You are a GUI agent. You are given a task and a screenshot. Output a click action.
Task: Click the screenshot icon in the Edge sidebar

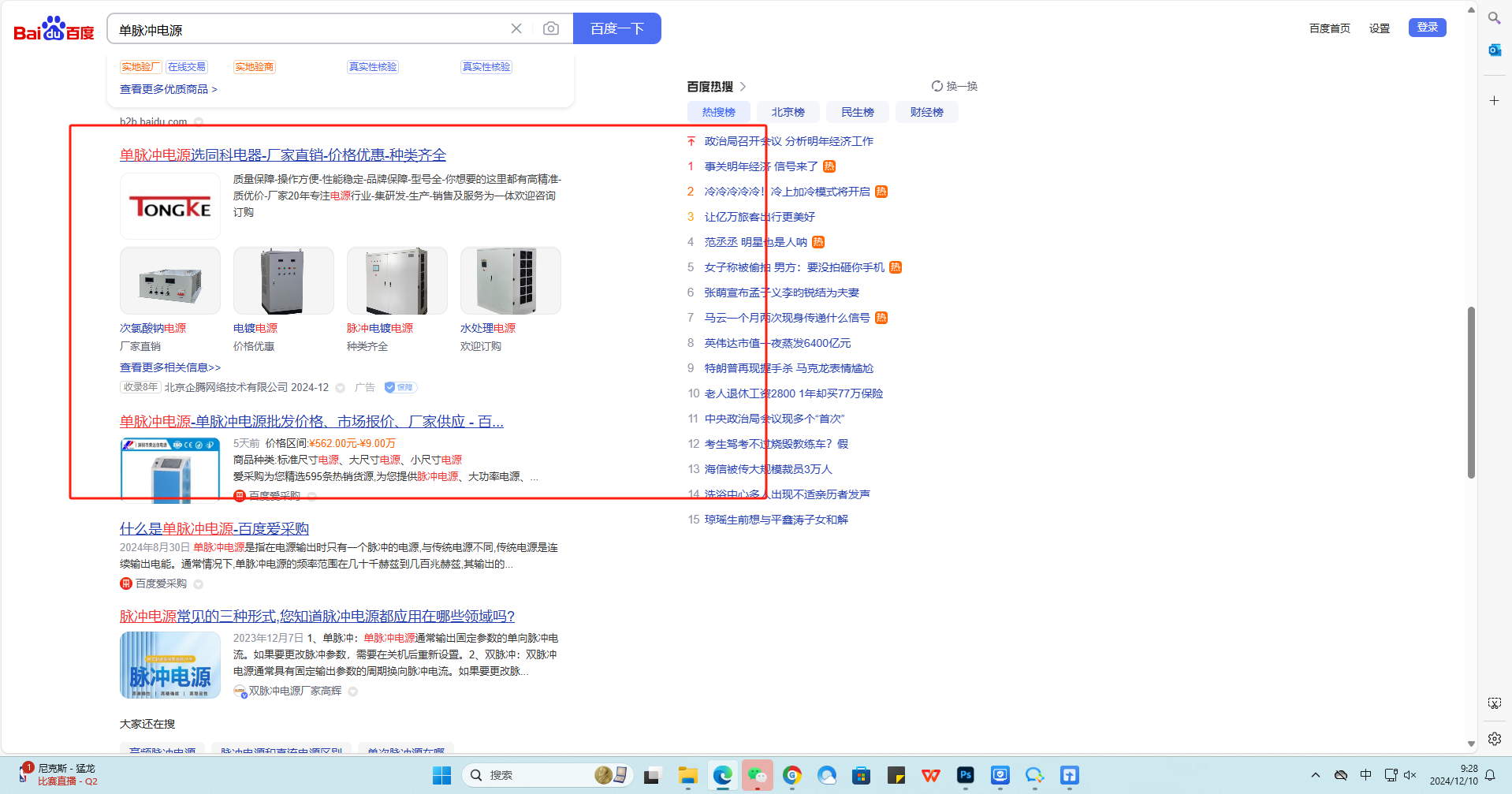[1494, 703]
